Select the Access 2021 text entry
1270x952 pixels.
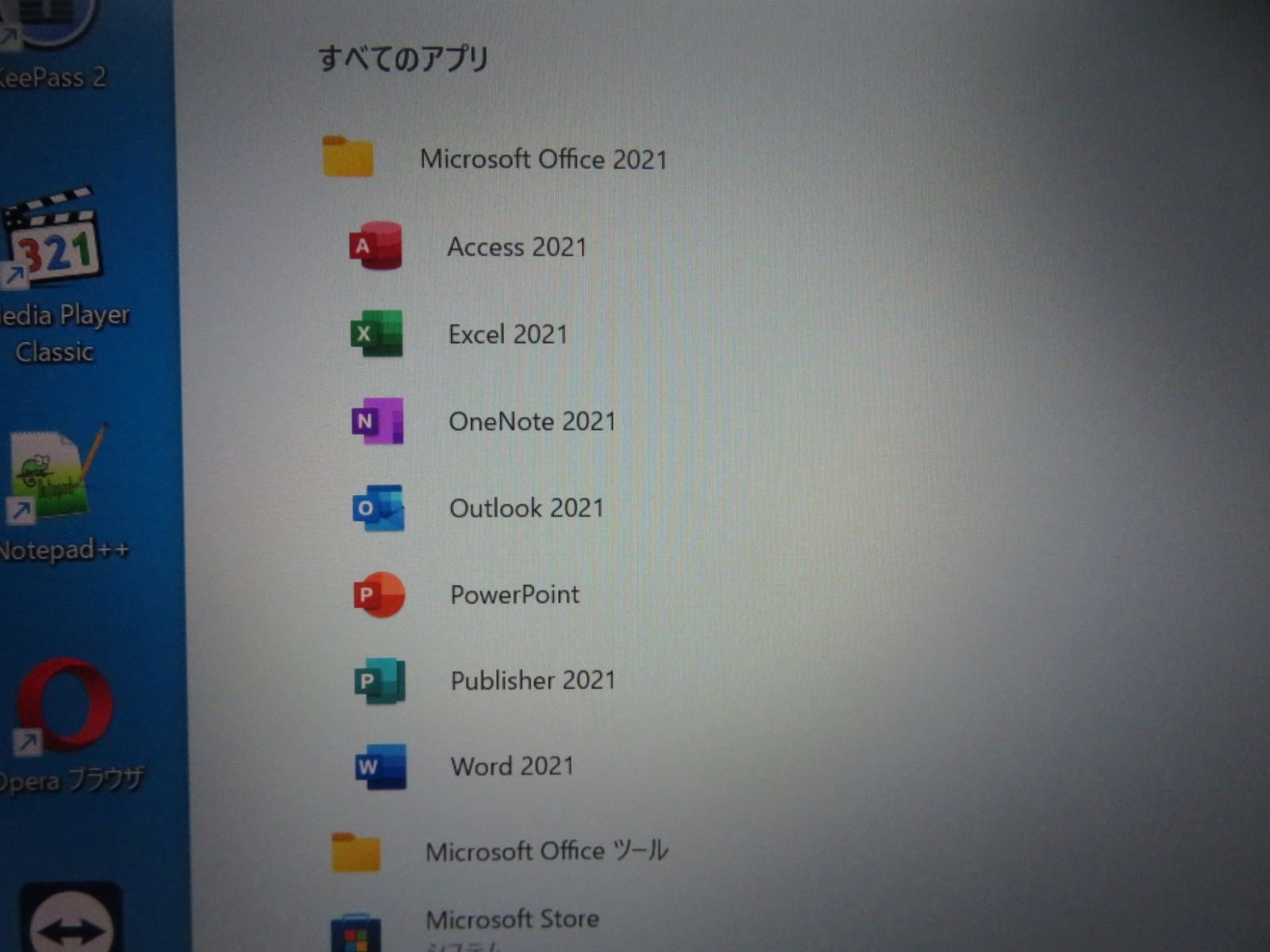(517, 247)
